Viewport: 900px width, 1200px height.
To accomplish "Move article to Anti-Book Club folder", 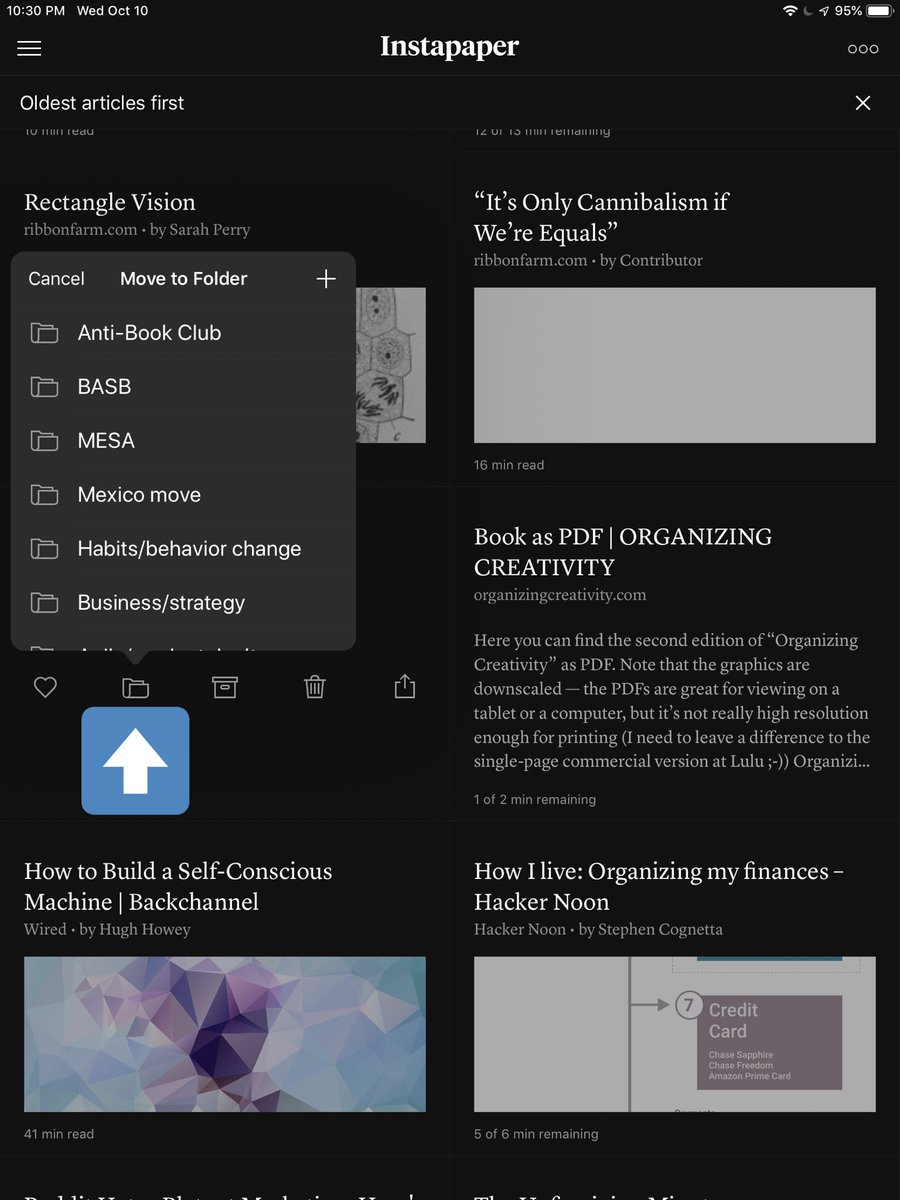I will (x=183, y=333).
